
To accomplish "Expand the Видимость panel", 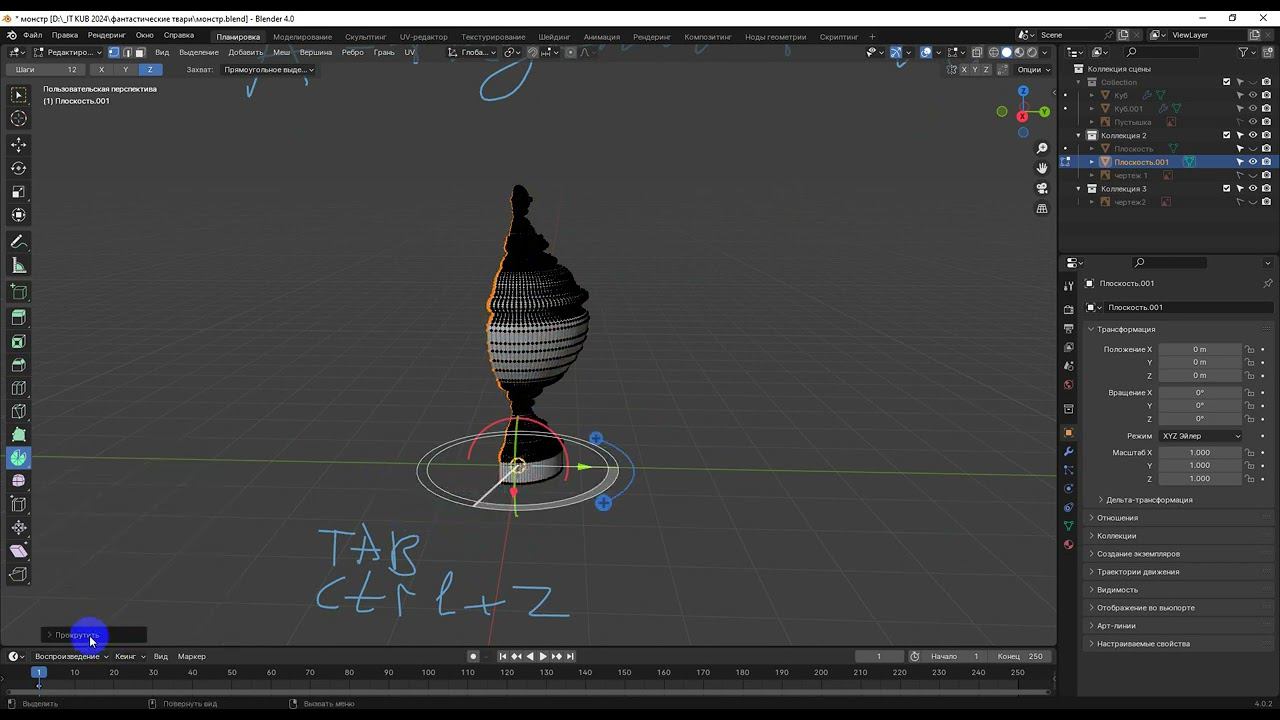I will (x=1117, y=590).
